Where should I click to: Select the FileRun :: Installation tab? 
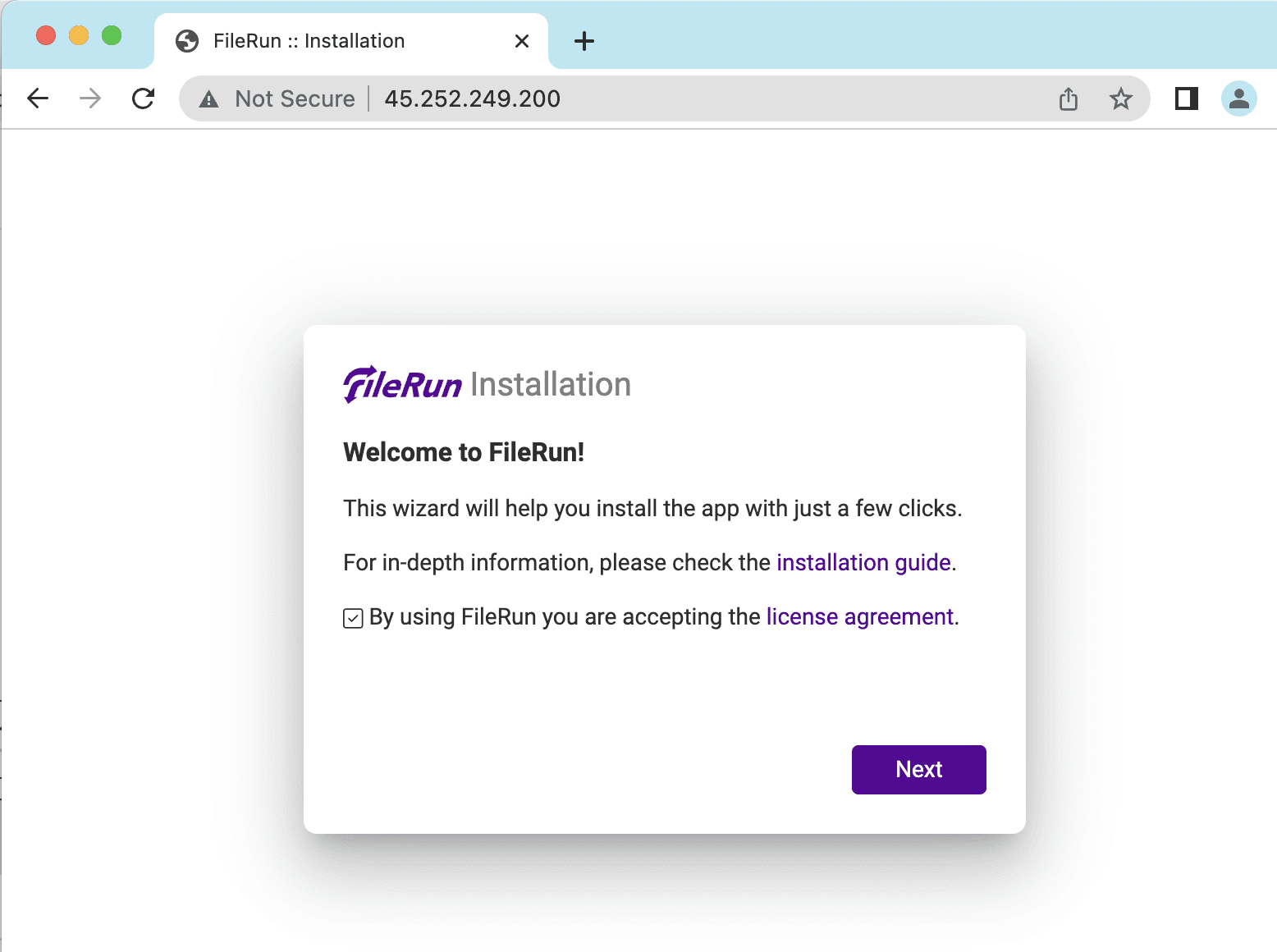point(309,41)
